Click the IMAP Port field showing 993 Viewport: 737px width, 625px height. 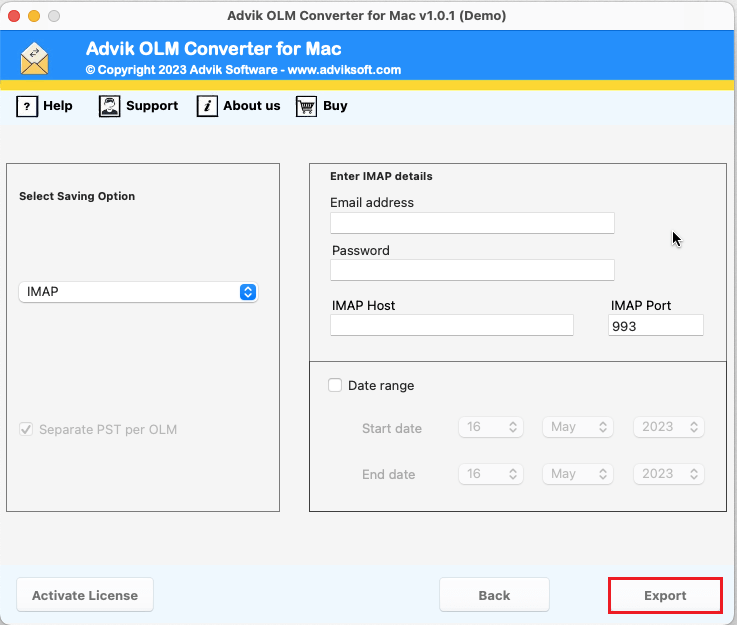click(x=656, y=325)
